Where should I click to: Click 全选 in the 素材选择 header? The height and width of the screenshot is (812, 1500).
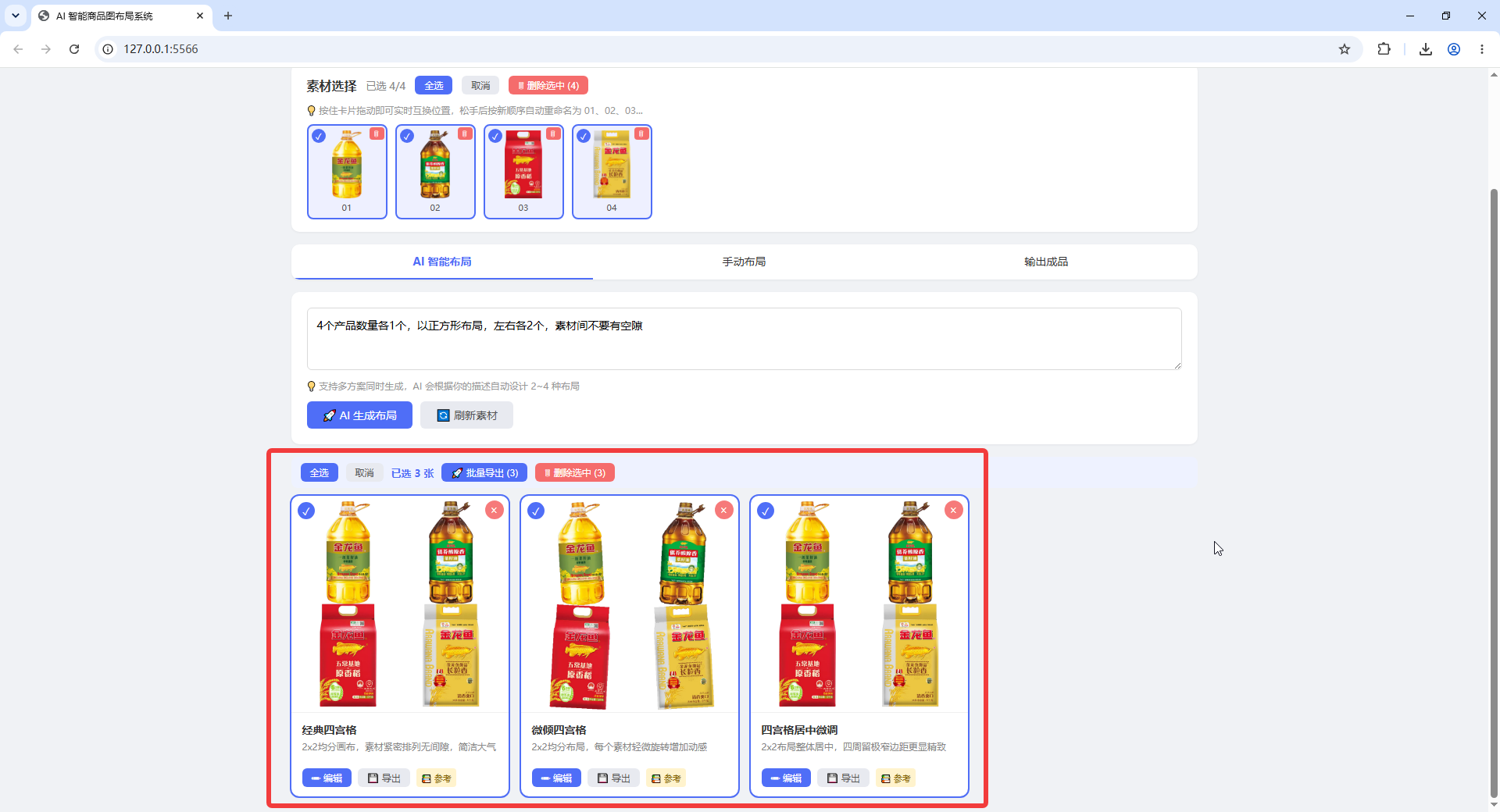pyautogui.click(x=434, y=85)
